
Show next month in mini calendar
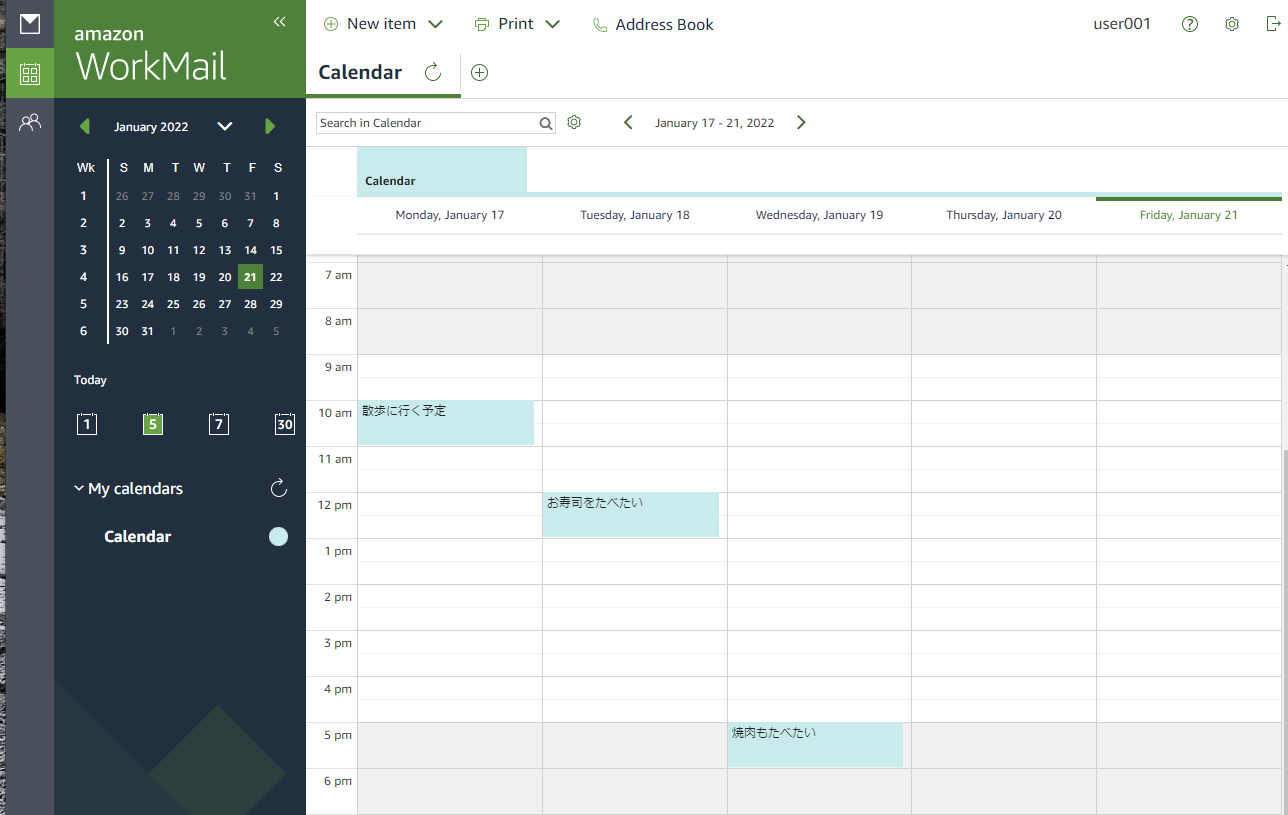point(270,126)
